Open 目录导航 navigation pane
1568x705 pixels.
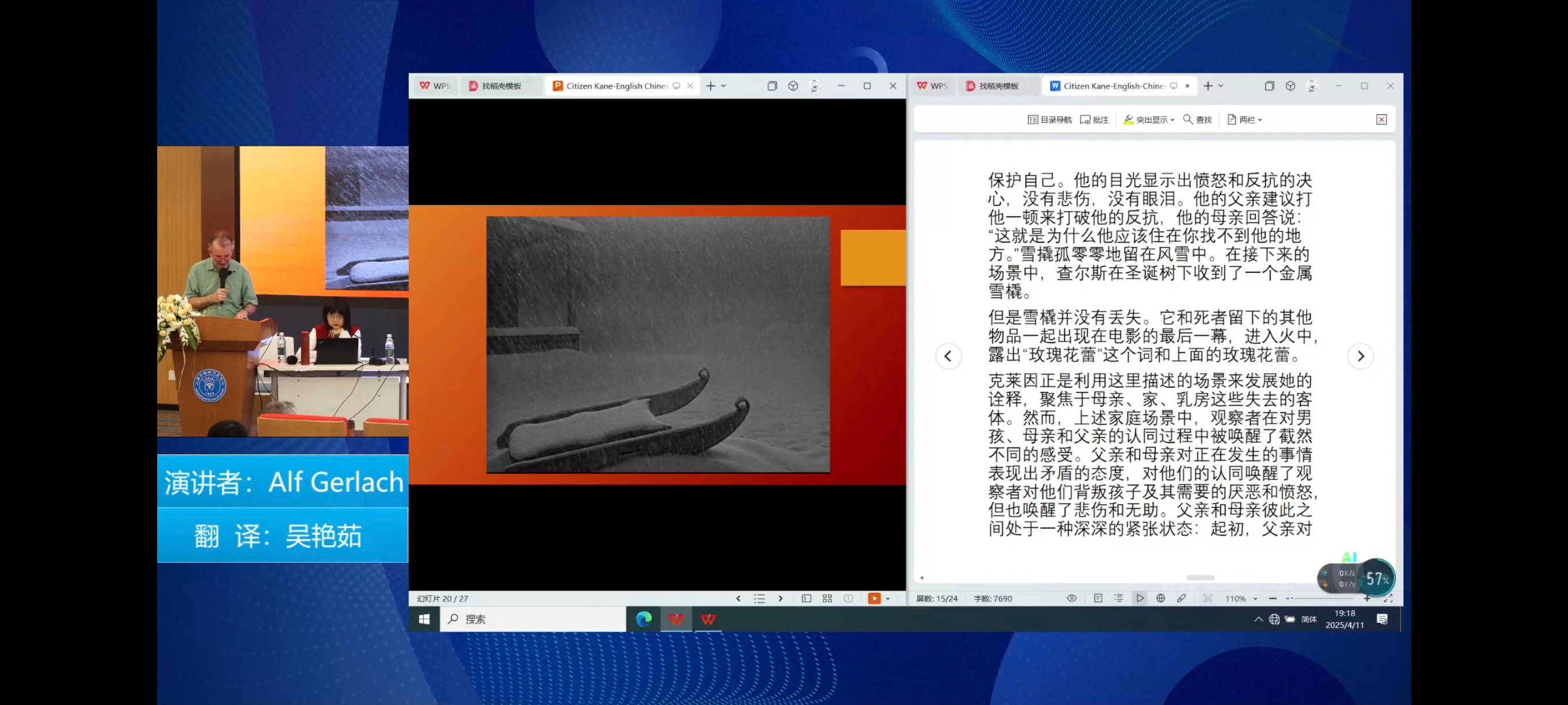[x=1049, y=120]
